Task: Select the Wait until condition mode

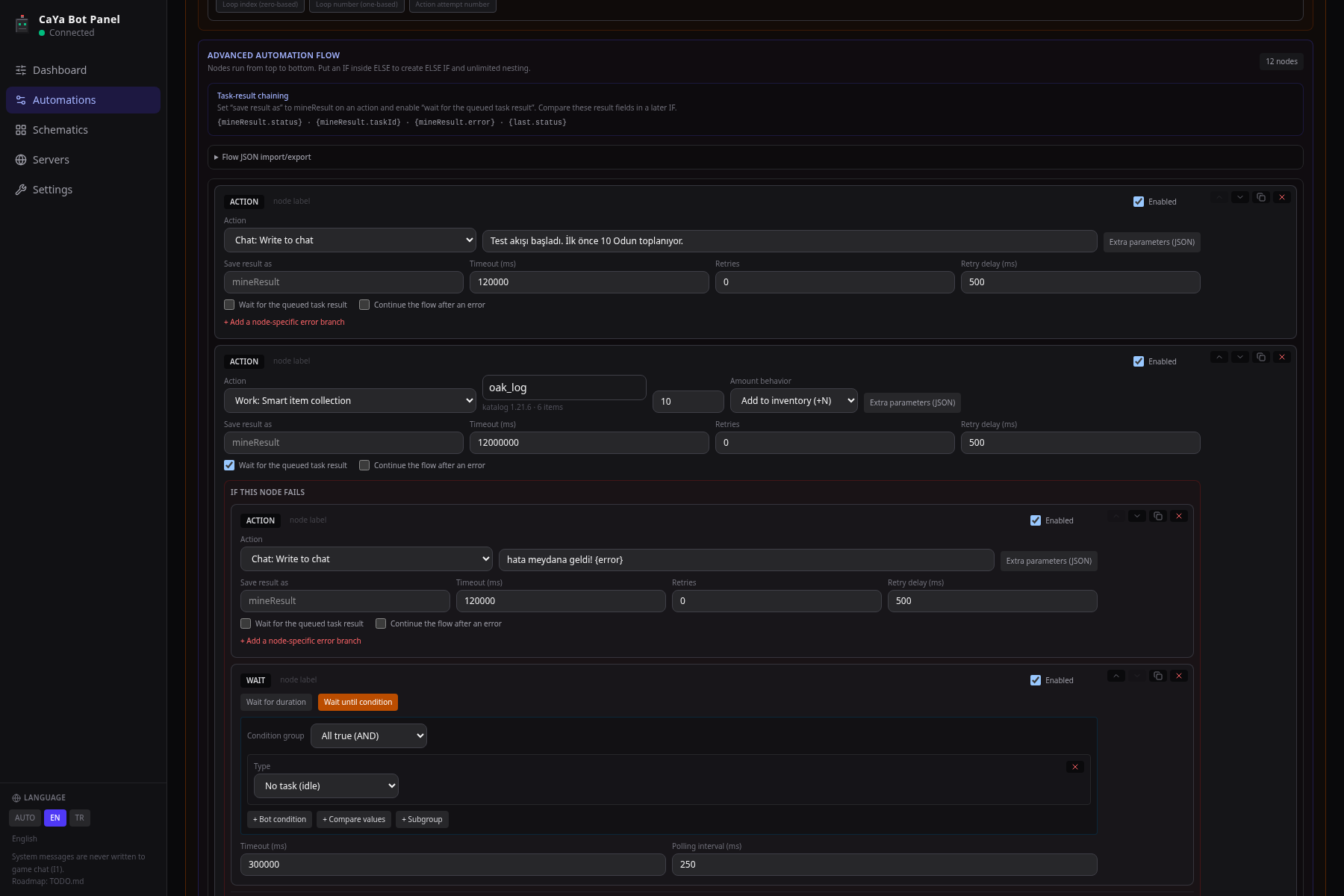Action: [358, 703]
